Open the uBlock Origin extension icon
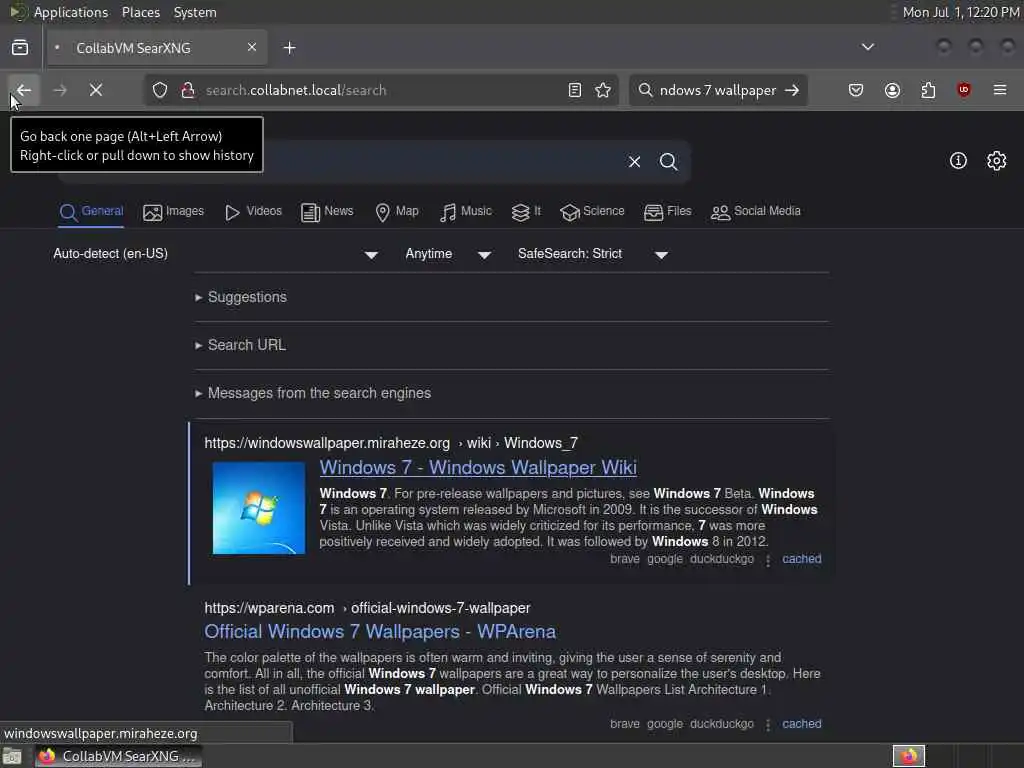This screenshot has width=1024, height=768. coord(964,90)
